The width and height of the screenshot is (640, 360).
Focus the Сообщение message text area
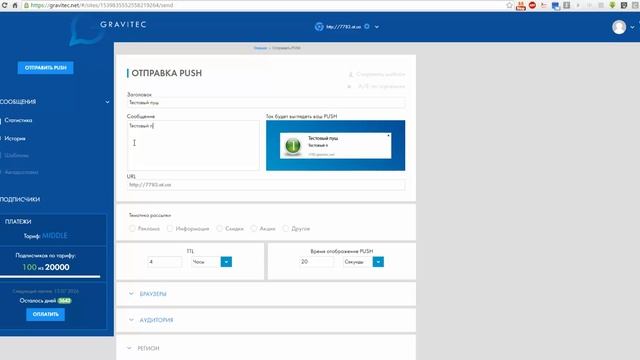pos(193,145)
